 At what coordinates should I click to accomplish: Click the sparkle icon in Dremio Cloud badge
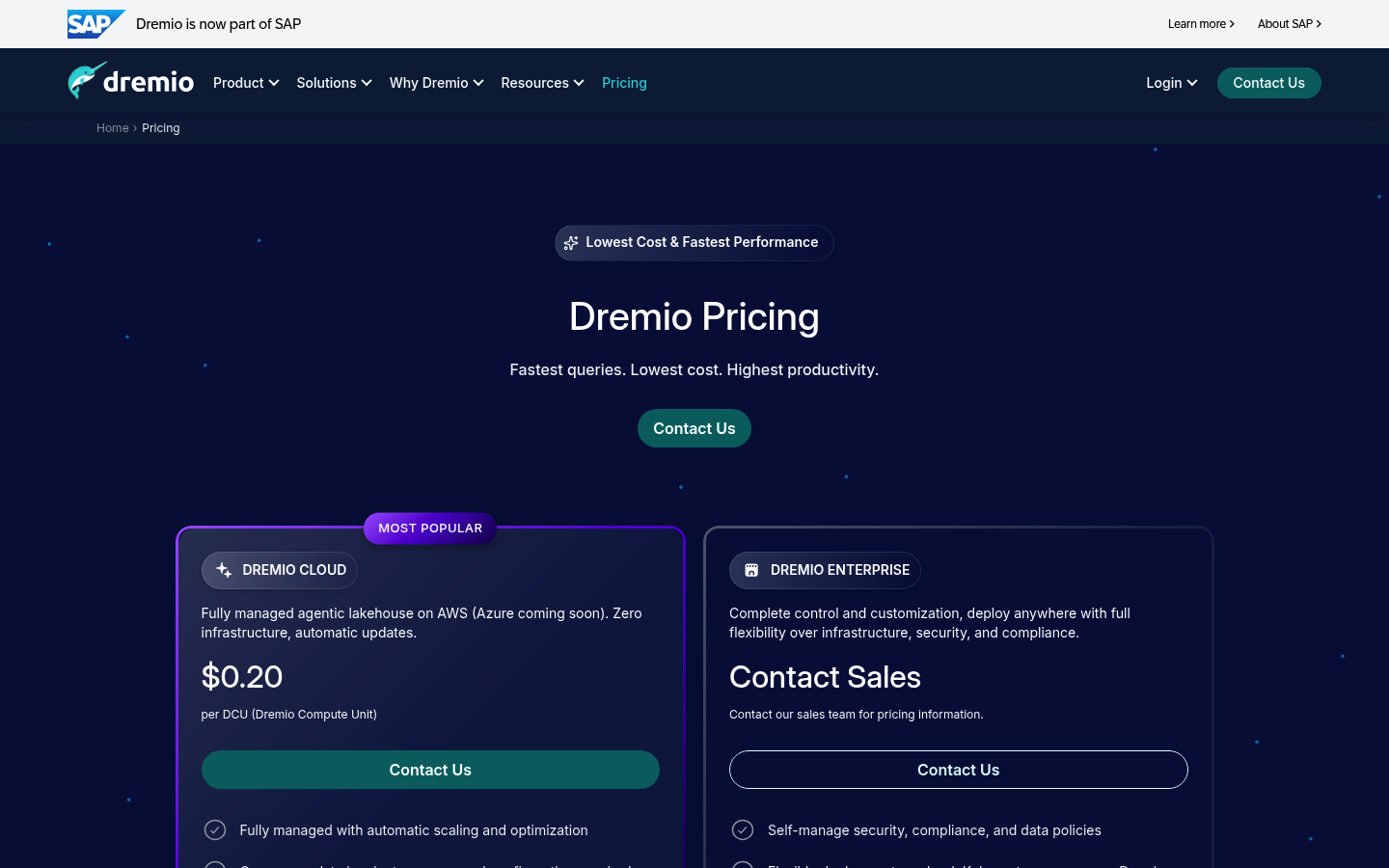224,570
